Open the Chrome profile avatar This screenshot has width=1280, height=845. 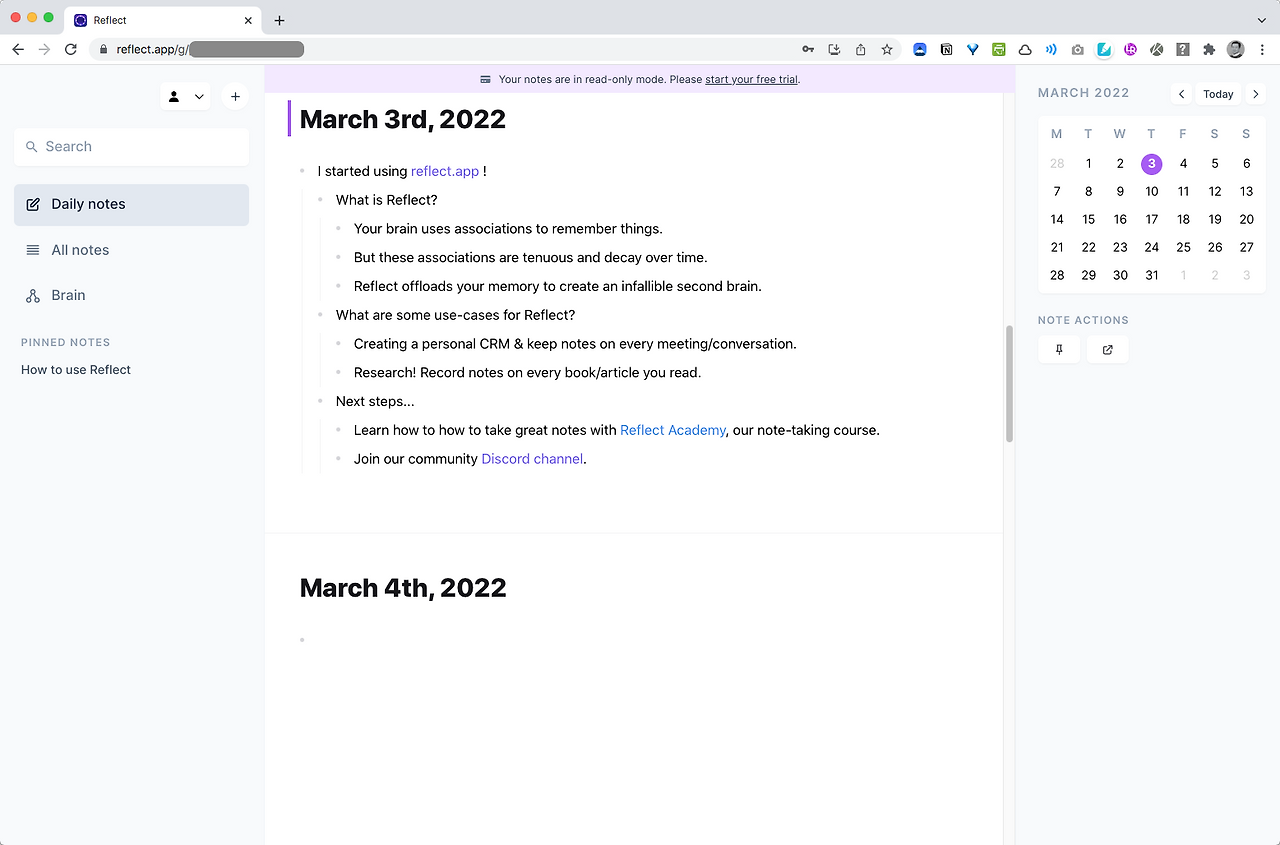(x=1236, y=49)
